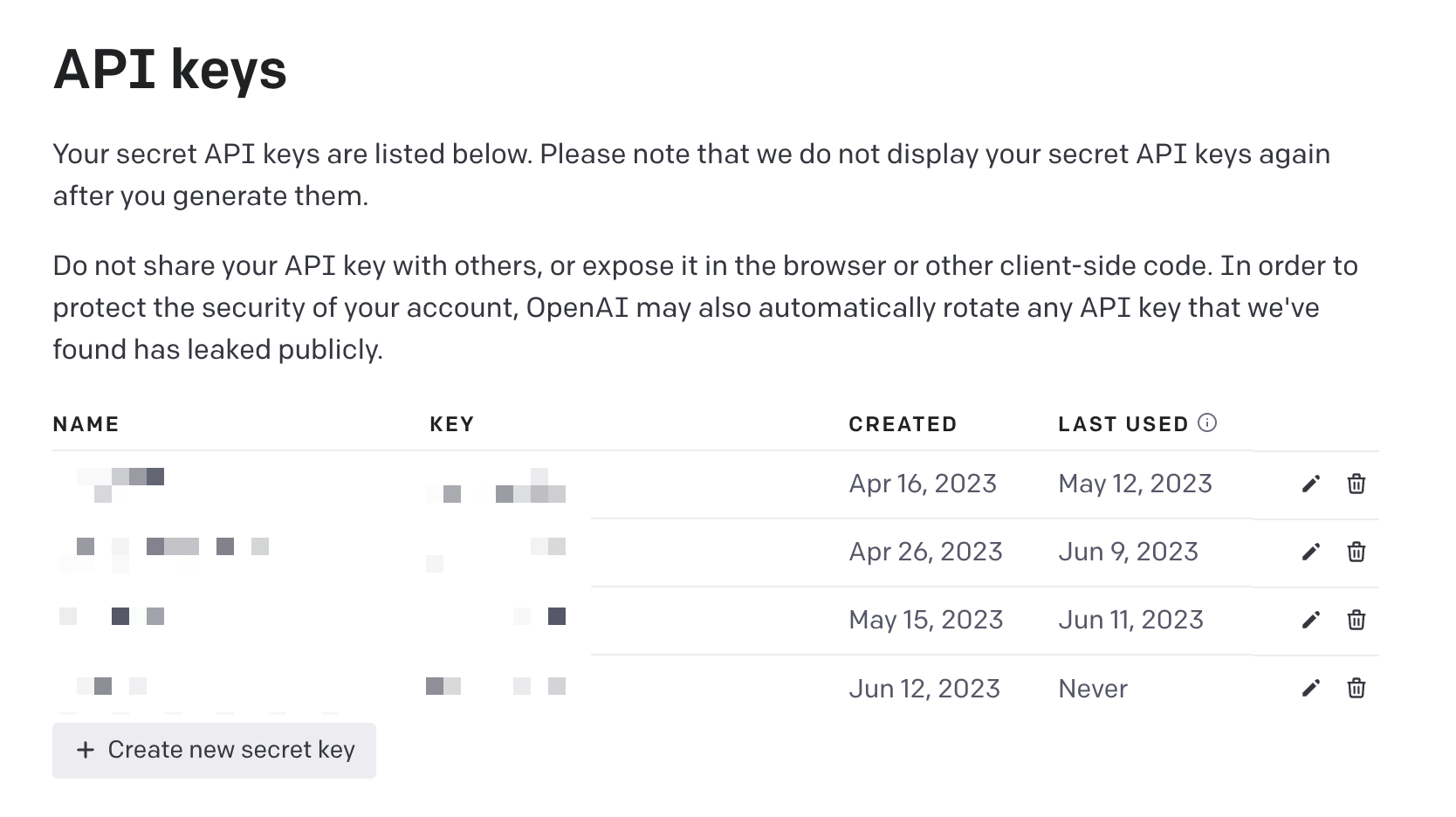Delete the never-used Jun 12 key
The image size is (1456, 817).
pos(1356,688)
